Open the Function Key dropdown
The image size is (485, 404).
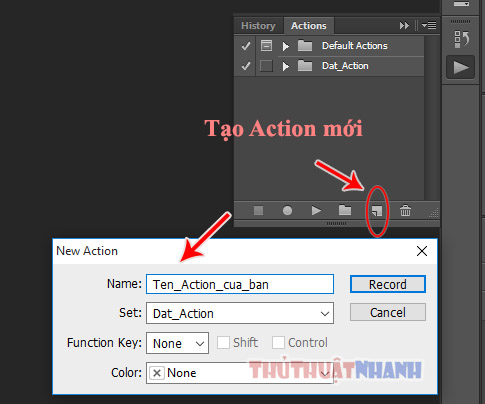[177, 343]
